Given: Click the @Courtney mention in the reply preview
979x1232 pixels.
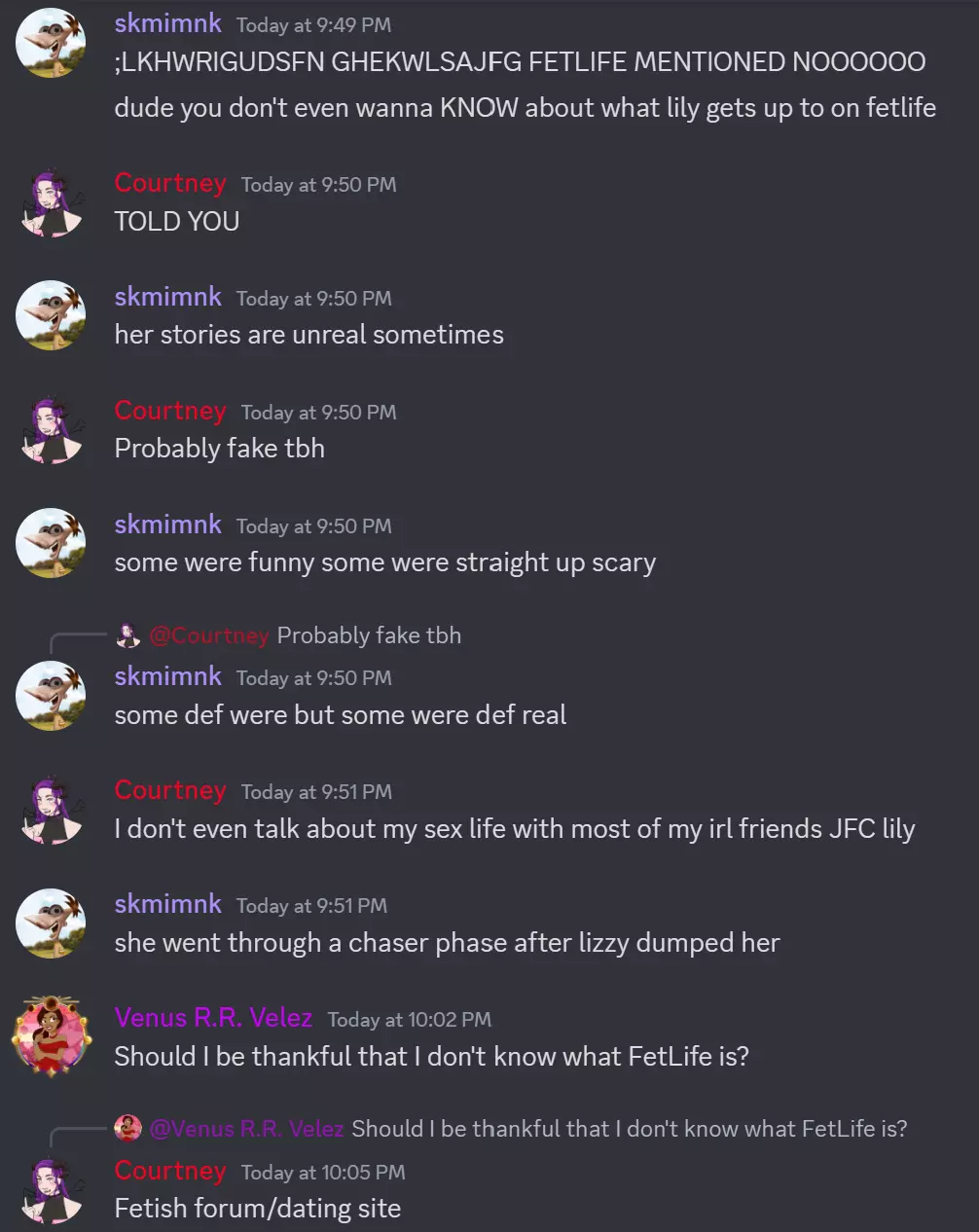Looking at the screenshot, I should click(208, 635).
